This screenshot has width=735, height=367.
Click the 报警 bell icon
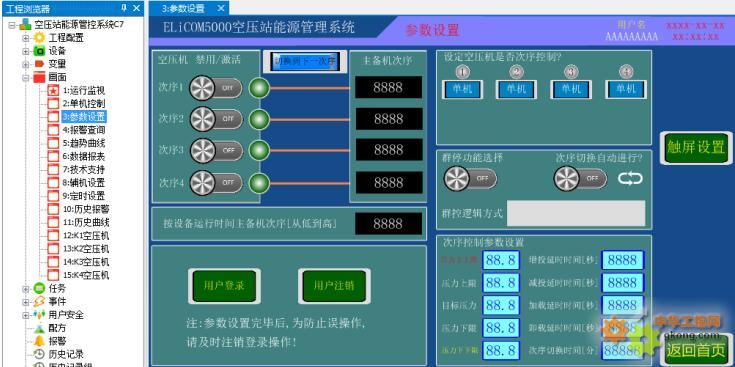click(40, 341)
